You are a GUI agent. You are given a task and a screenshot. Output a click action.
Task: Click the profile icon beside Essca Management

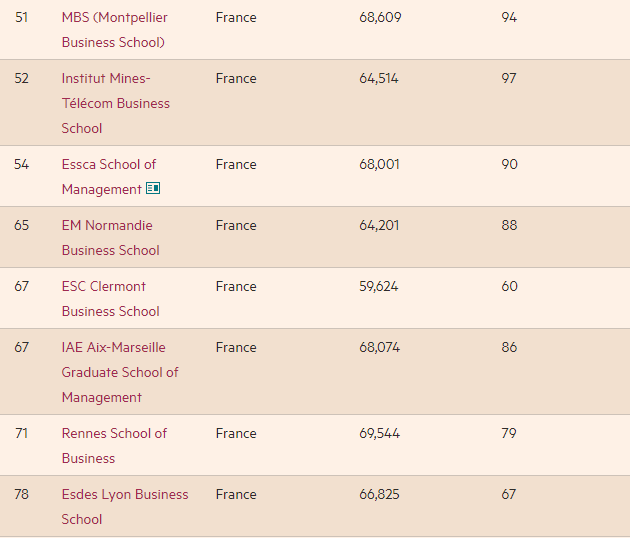(x=153, y=188)
